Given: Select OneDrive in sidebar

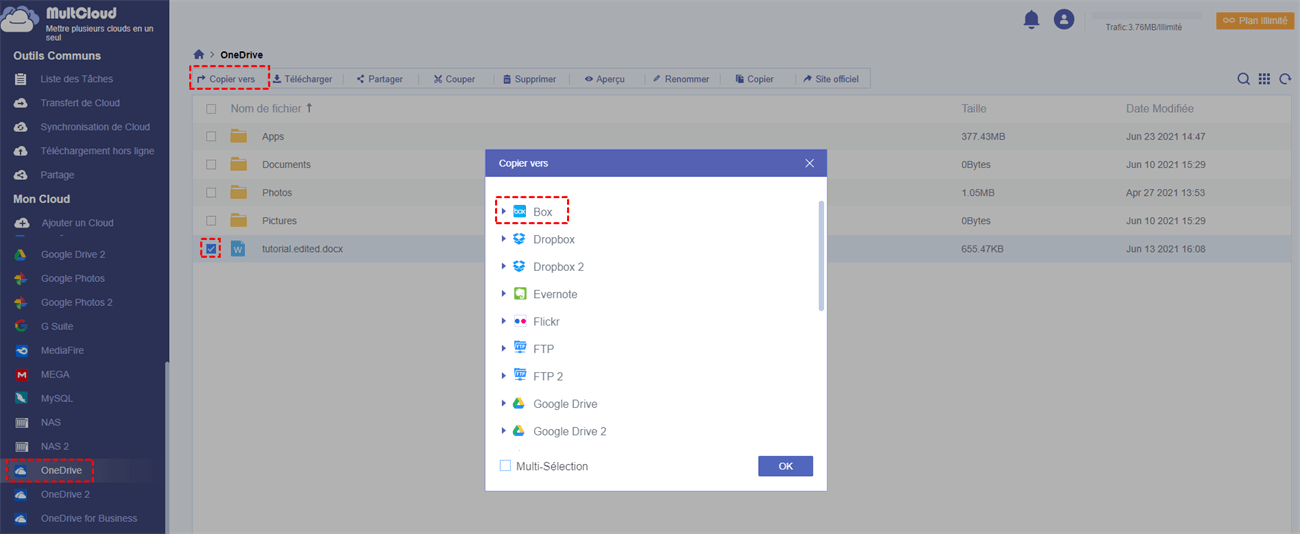Looking at the screenshot, I should (x=61, y=471).
